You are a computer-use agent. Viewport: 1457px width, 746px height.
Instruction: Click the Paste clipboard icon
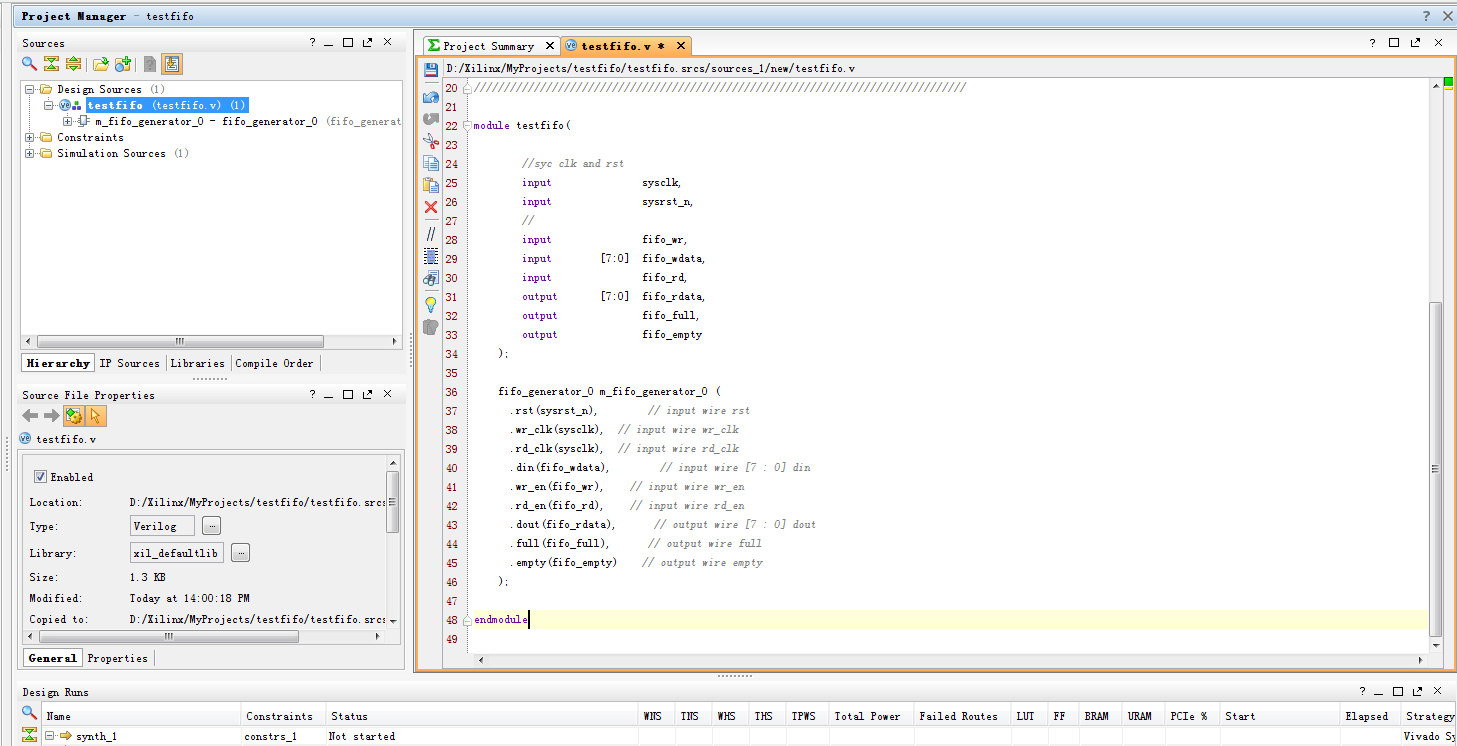point(431,185)
